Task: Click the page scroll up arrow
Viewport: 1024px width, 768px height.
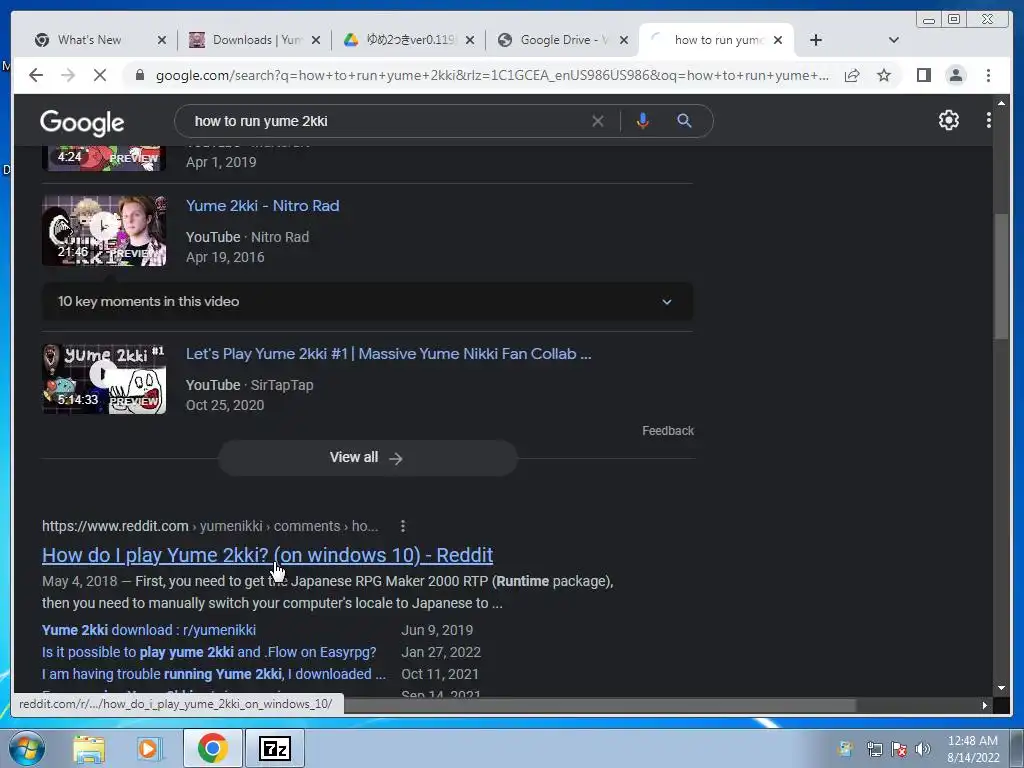Action: (1001, 103)
